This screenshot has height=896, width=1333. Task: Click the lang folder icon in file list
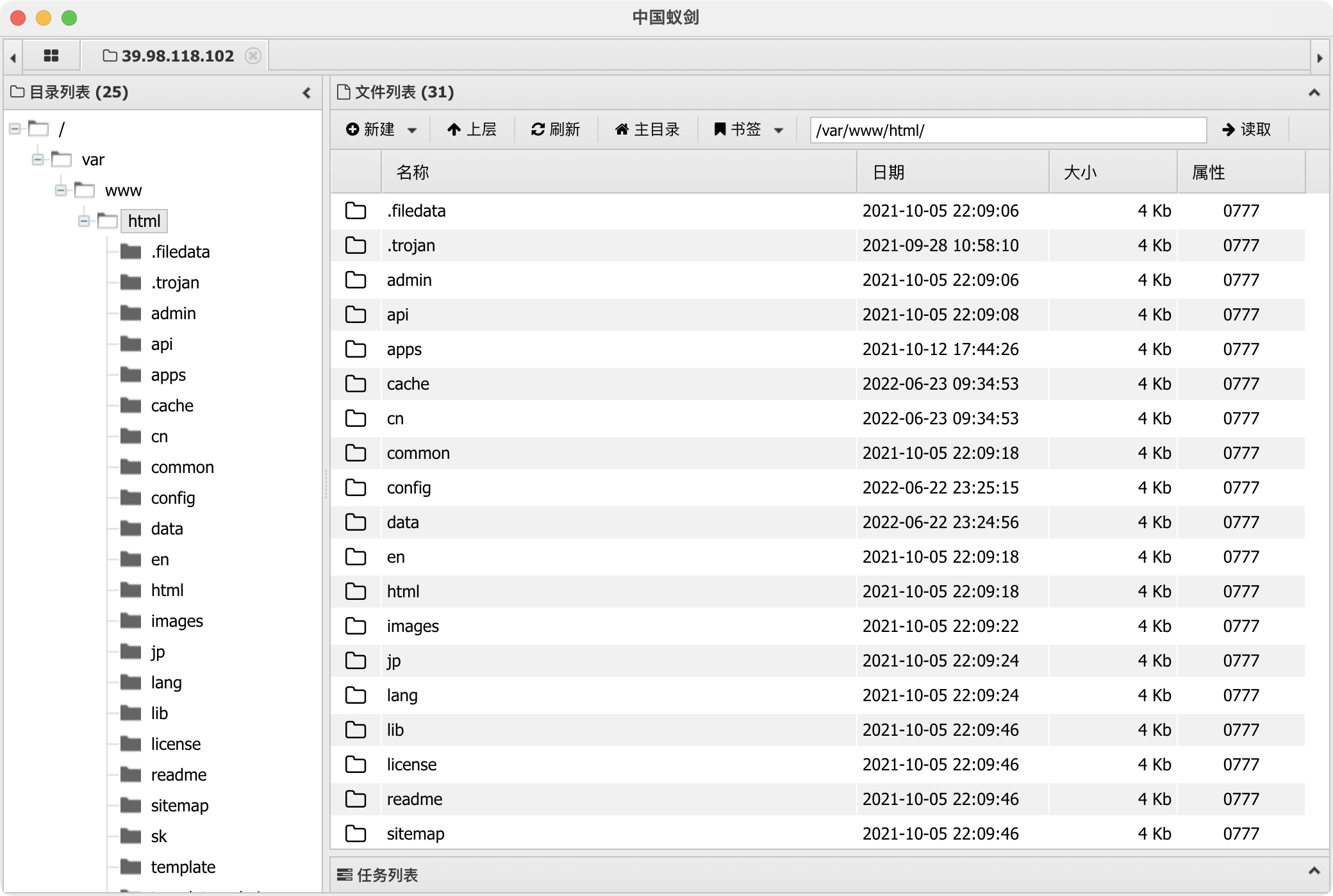pyautogui.click(x=356, y=695)
